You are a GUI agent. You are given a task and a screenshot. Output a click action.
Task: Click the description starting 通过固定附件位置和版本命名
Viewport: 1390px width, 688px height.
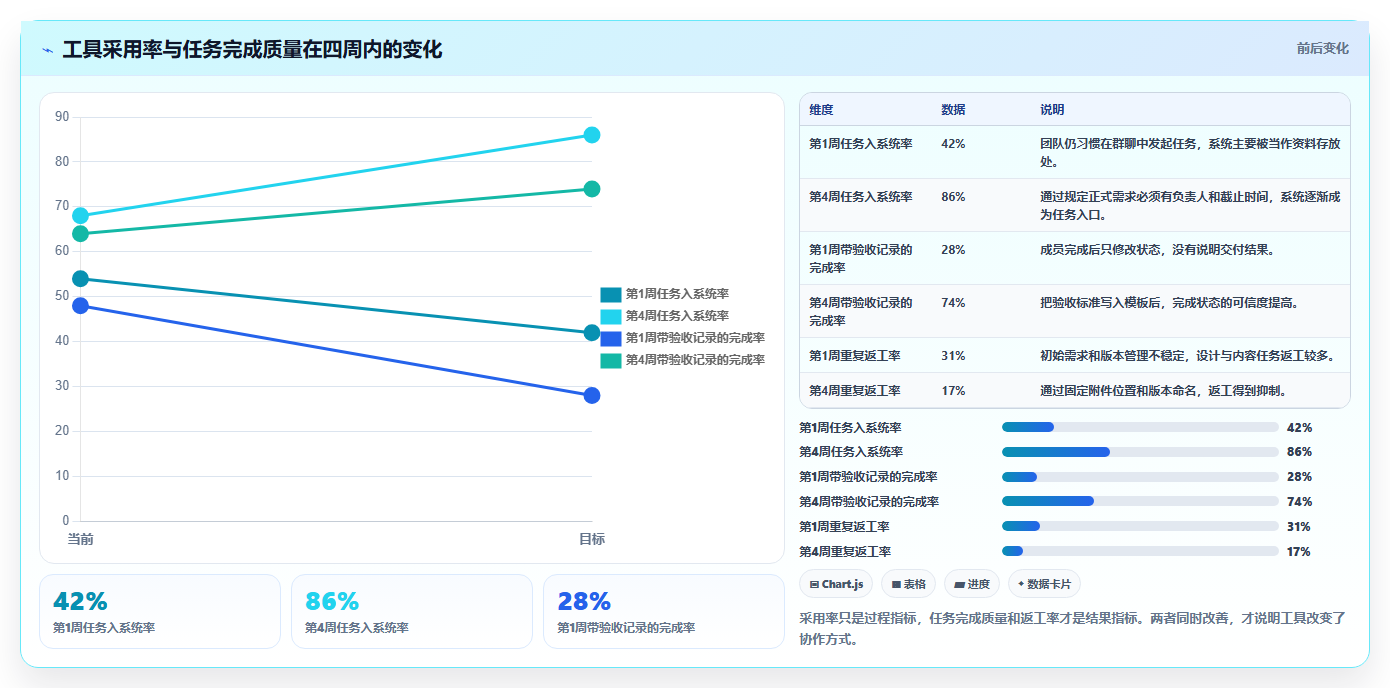[1163, 391]
